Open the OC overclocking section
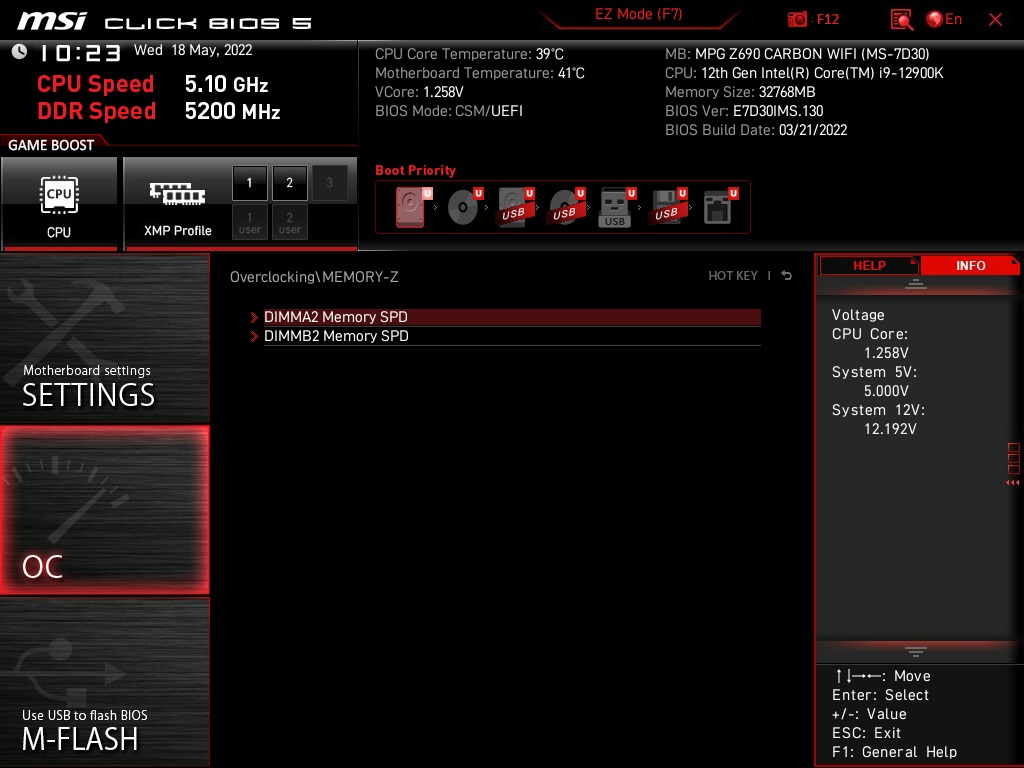The image size is (1024, 768). click(x=104, y=510)
